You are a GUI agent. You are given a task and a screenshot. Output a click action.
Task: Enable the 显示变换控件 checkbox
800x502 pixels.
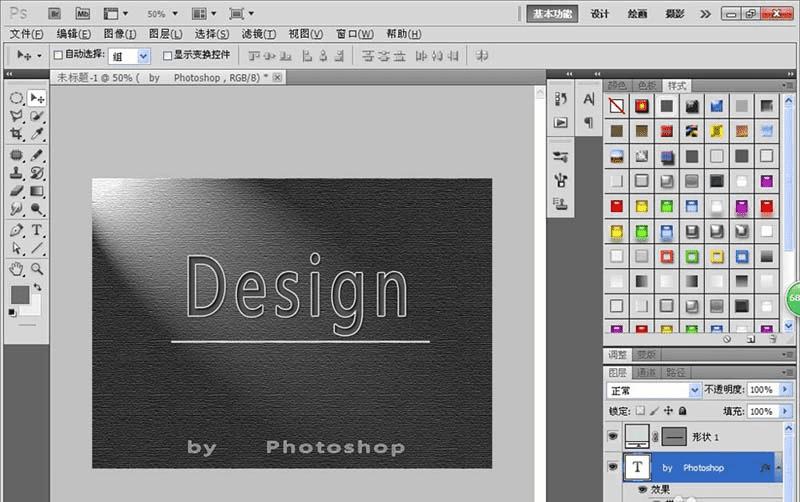pos(167,56)
